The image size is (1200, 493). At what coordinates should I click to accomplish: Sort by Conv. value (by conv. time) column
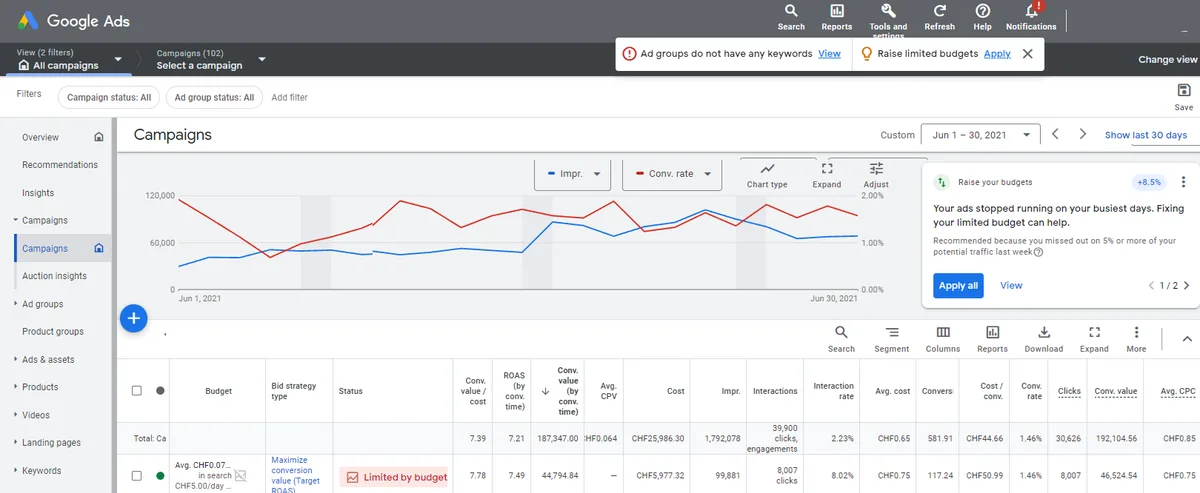(567, 390)
